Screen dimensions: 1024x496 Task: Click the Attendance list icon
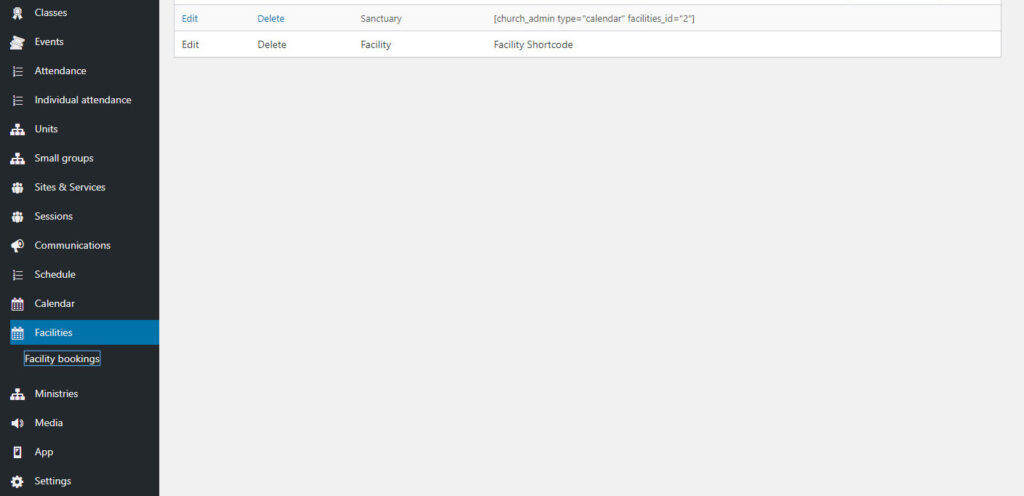coord(17,71)
